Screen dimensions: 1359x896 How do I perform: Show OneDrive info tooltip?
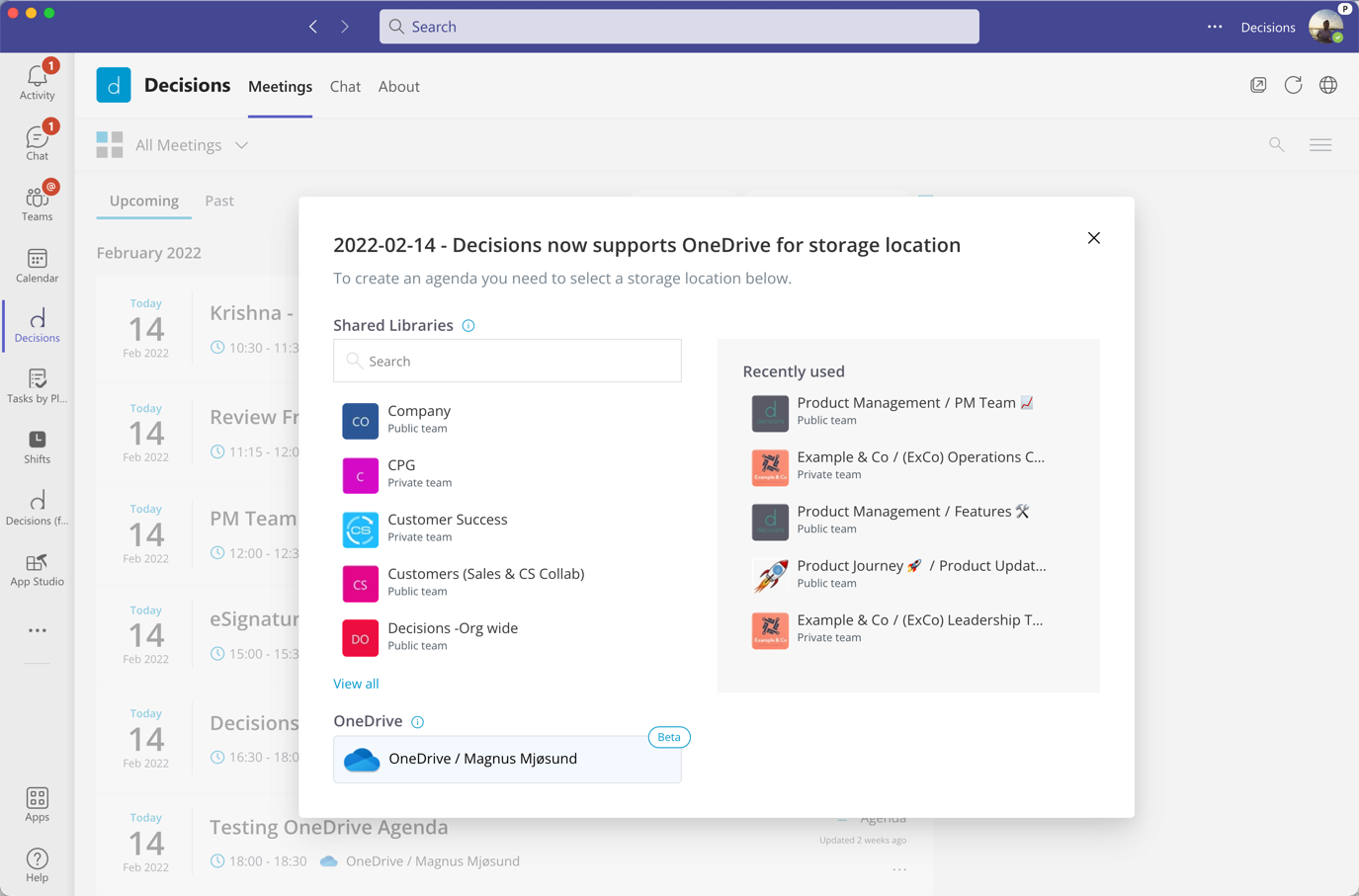click(x=418, y=722)
